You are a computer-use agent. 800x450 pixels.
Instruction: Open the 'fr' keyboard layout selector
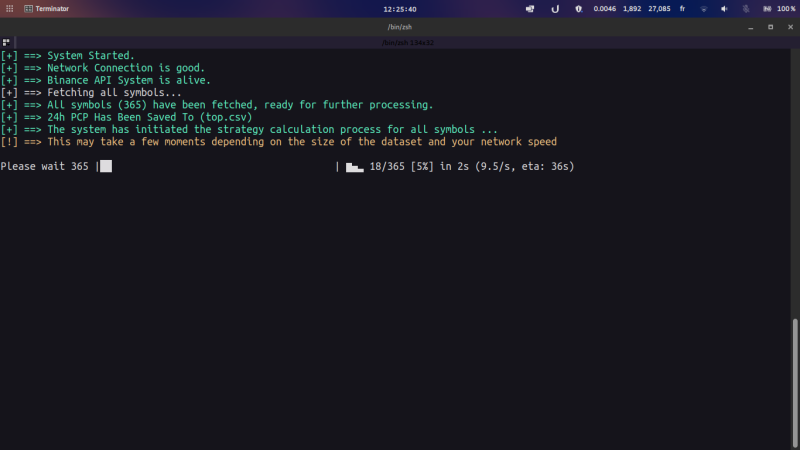[x=682, y=8]
